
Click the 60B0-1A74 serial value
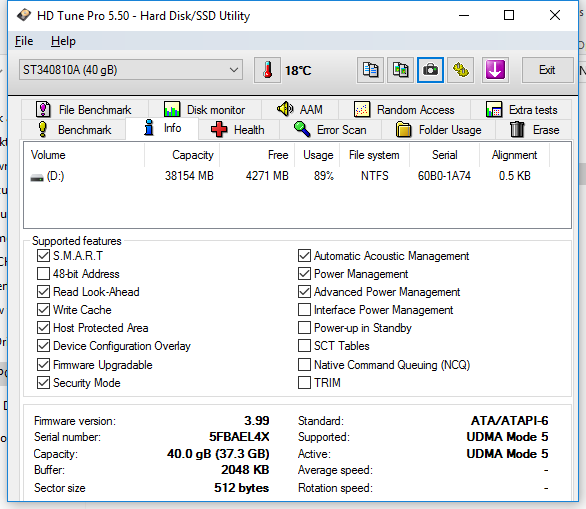(x=444, y=176)
